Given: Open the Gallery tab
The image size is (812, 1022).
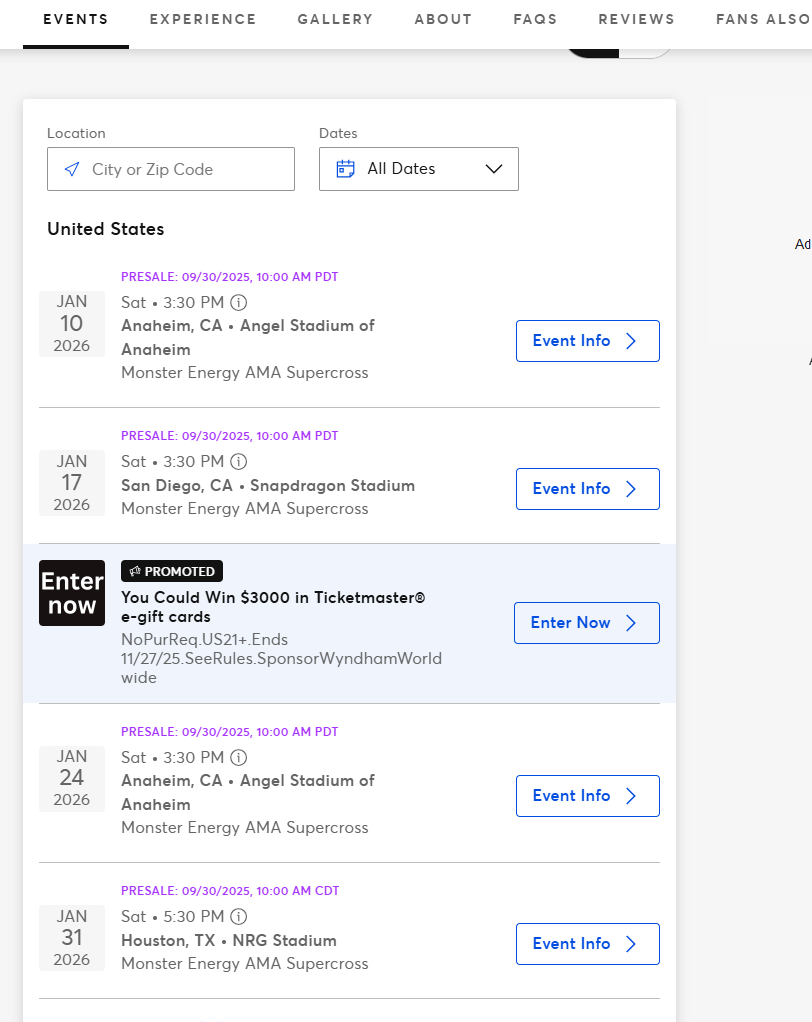Looking at the screenshot, I should [x=335, y=19].
